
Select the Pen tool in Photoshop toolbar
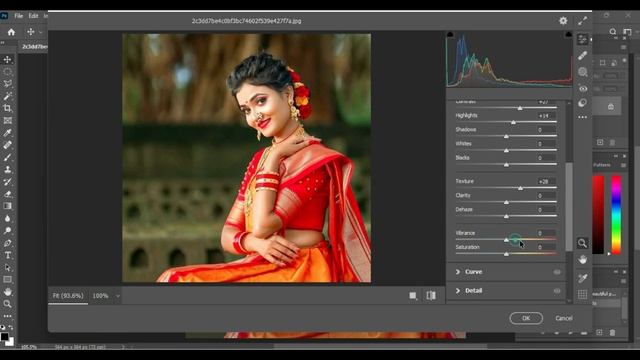(7, 243)
